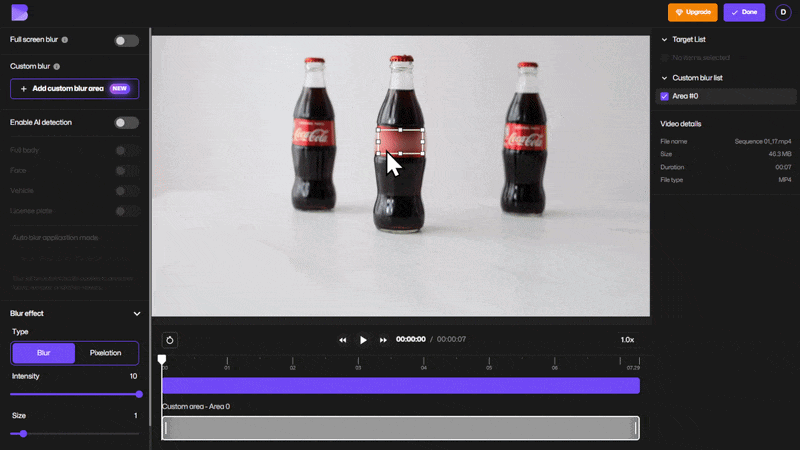The height and width of the screenshot is (450, 800).
Task: Toggle License plate detection switch
Action: click(x=127, y=211)
